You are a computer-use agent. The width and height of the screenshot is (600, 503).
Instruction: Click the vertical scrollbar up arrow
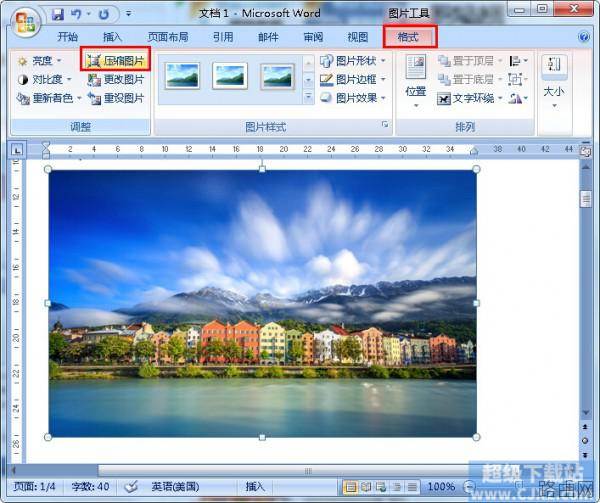tap(585, 167)
